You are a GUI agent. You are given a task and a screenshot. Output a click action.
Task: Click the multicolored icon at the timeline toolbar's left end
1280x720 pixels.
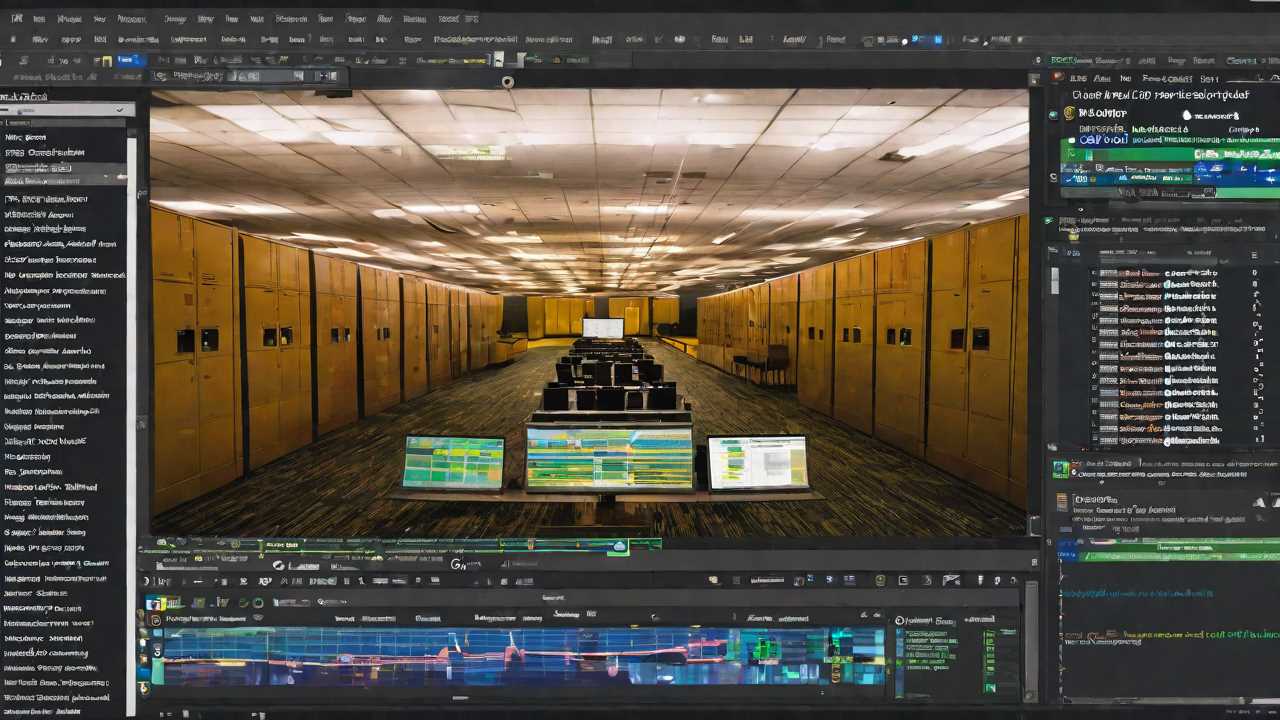point(156,603)
